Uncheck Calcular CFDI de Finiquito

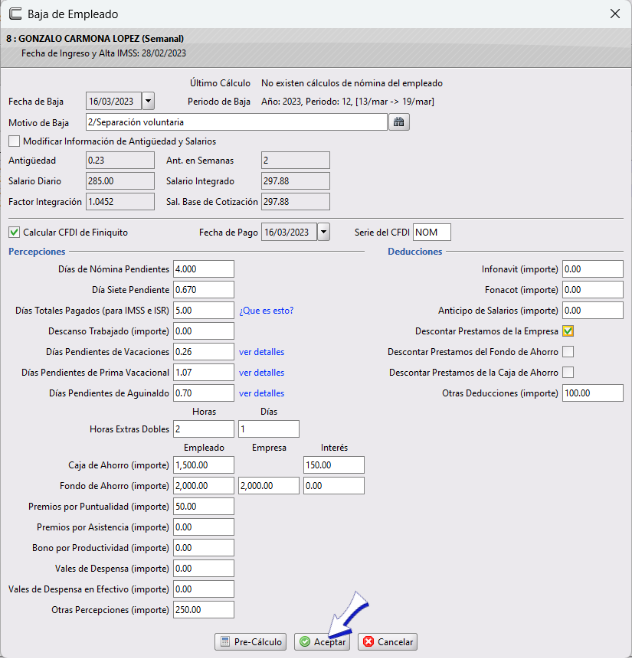(x=14, y=232)
